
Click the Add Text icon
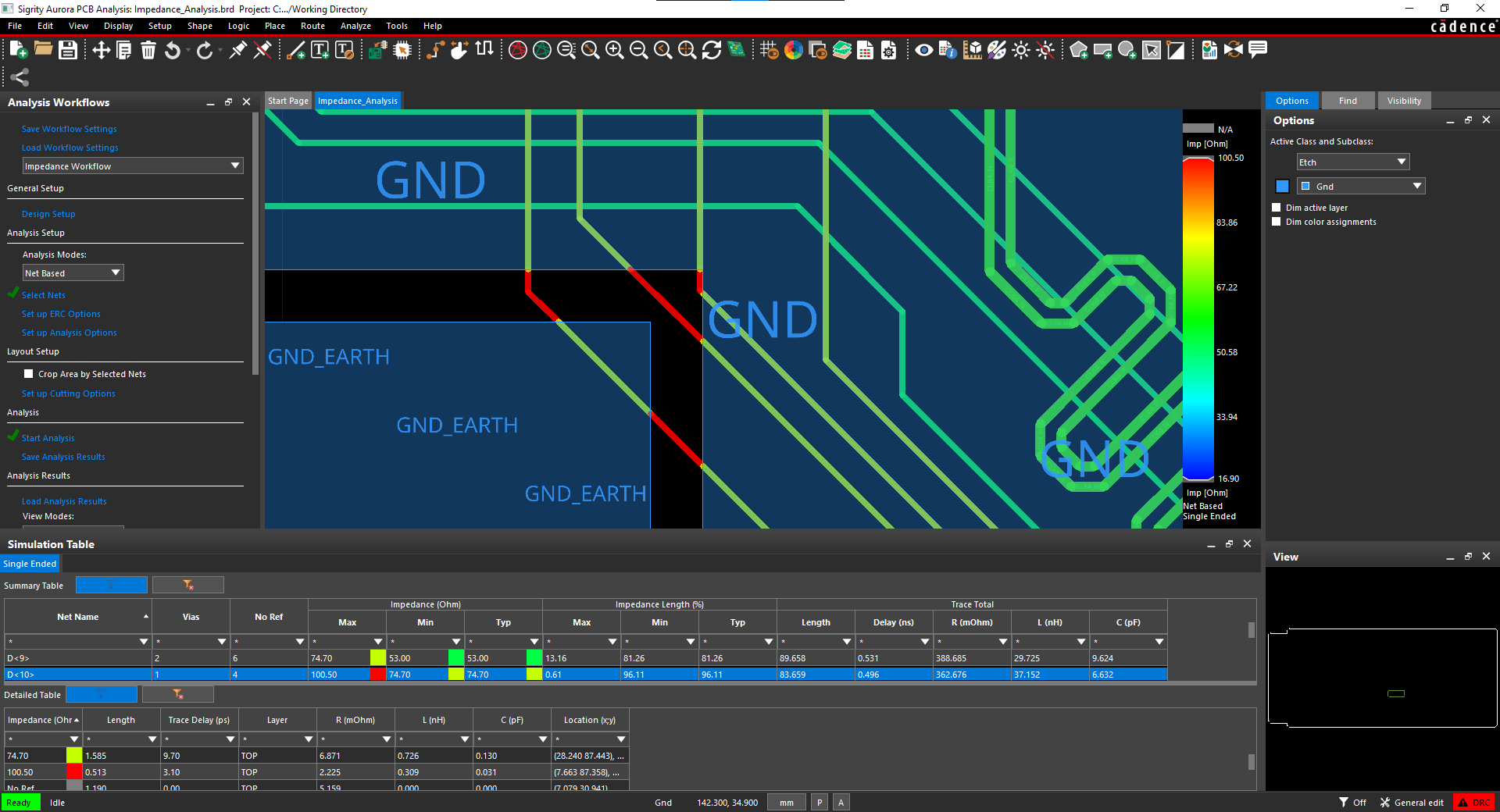click(x=320, y=50)
